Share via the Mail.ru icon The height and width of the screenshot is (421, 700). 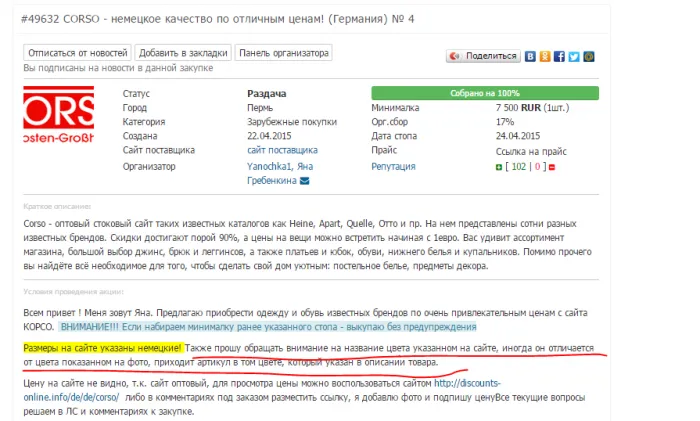point(589,56)
